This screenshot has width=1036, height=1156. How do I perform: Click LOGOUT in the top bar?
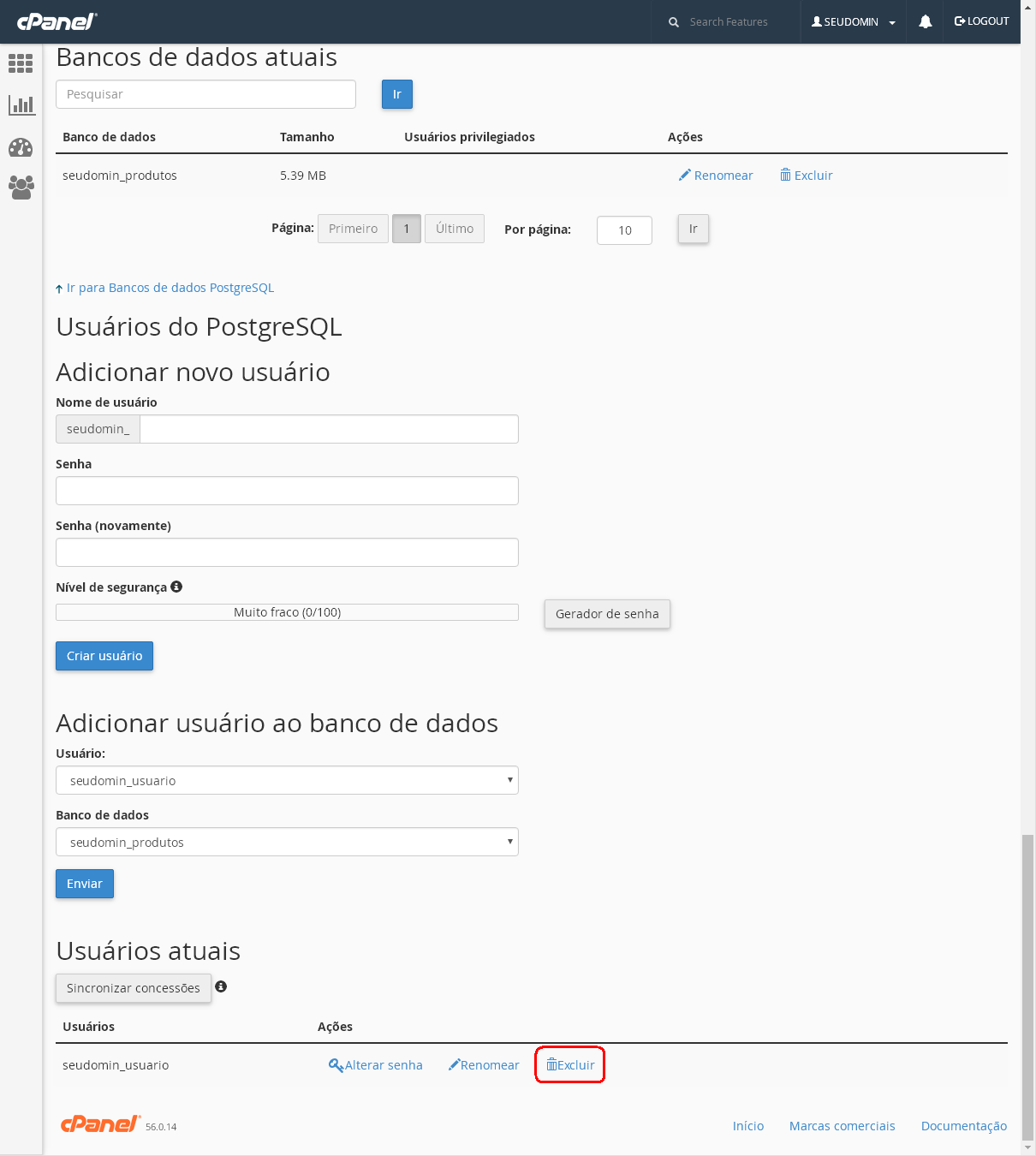(x=981, y=21)
